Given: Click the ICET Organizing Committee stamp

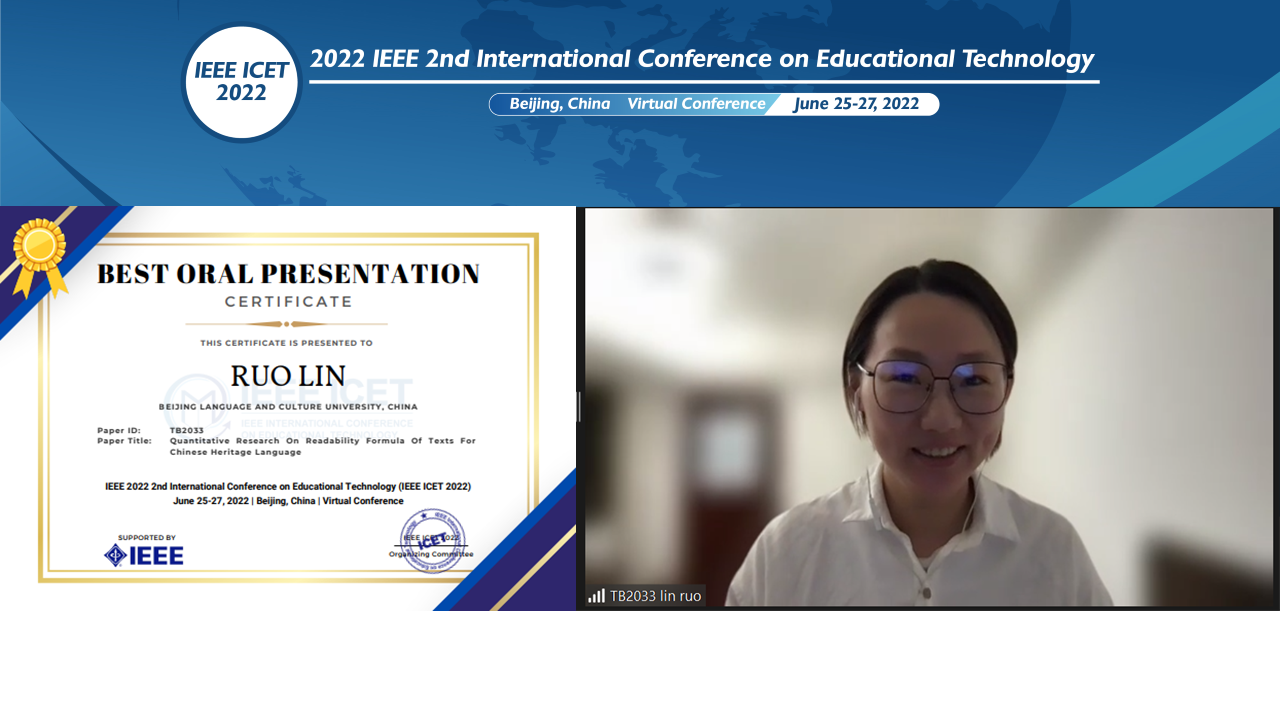Looking at the screenshot, I should tap(432, 541).
